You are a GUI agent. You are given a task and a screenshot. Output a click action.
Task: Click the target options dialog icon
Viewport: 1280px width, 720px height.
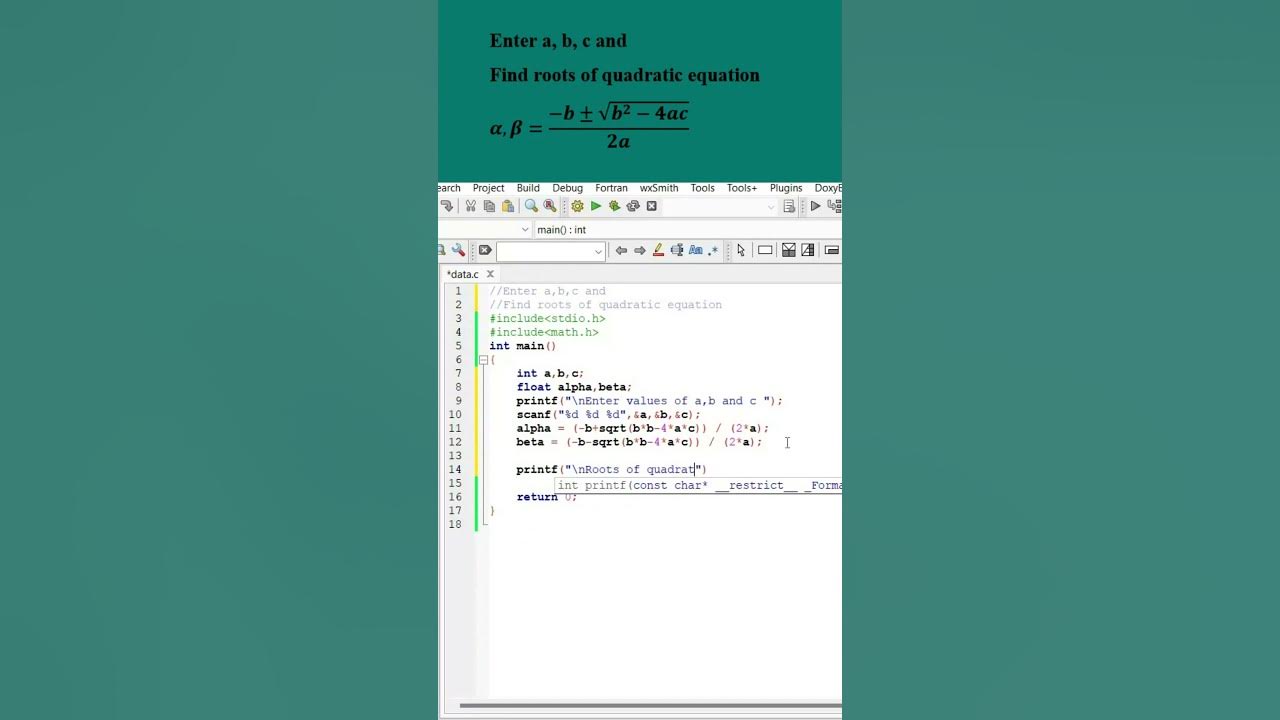point(789,206)
